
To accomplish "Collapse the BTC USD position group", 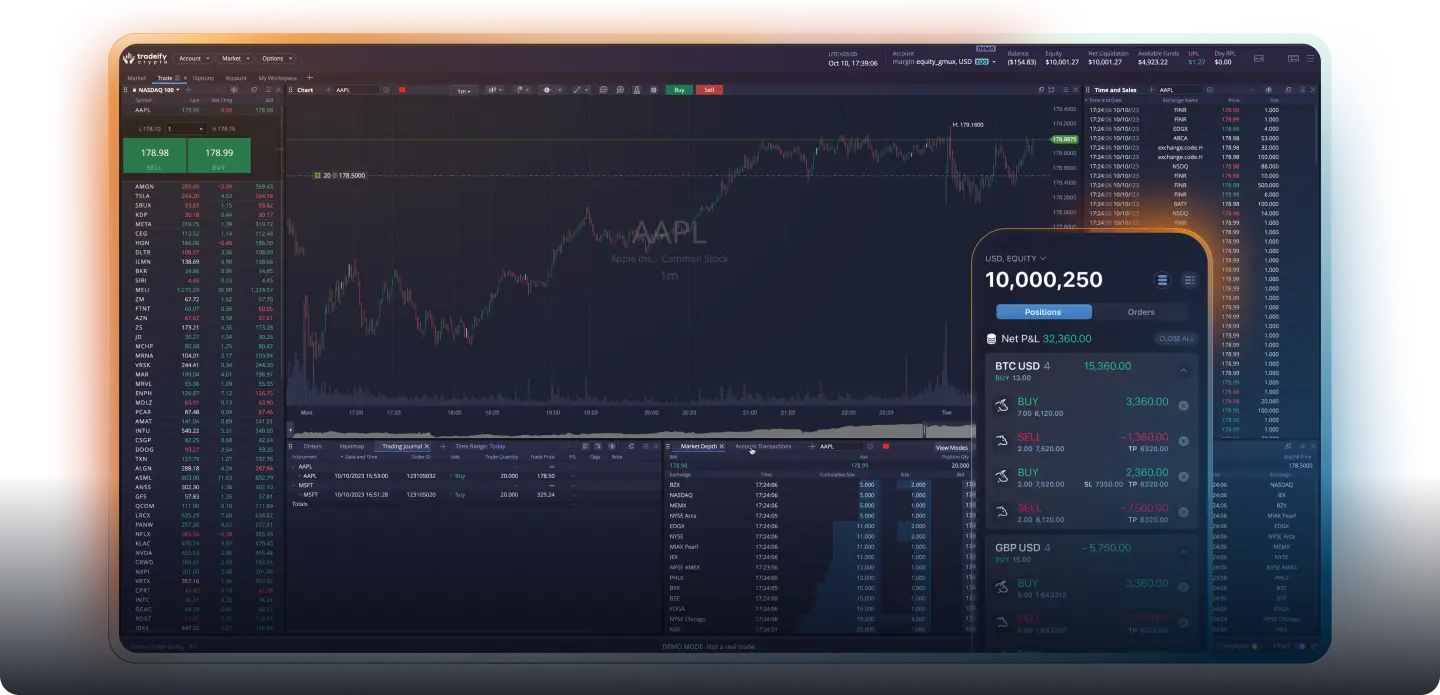I will tap(1183, 370).
